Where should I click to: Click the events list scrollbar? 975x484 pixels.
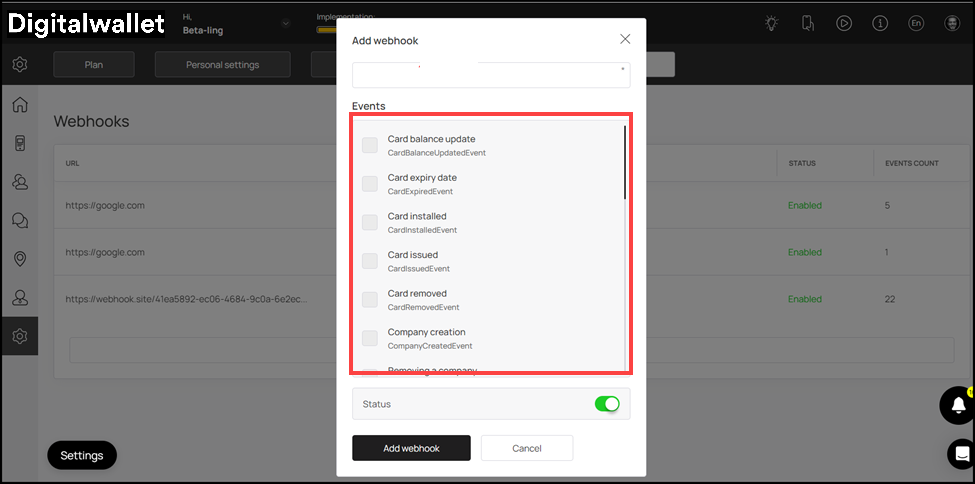click(624, 162)
